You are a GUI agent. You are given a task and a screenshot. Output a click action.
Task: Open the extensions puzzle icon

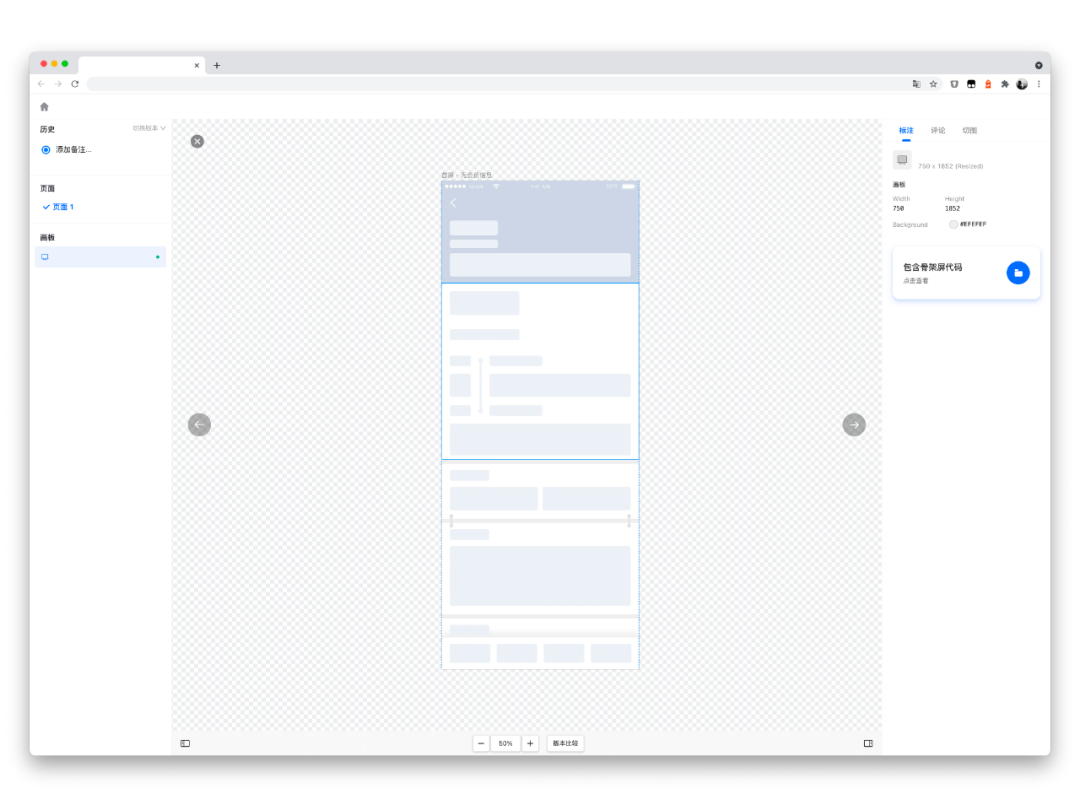click(1005, 84)
